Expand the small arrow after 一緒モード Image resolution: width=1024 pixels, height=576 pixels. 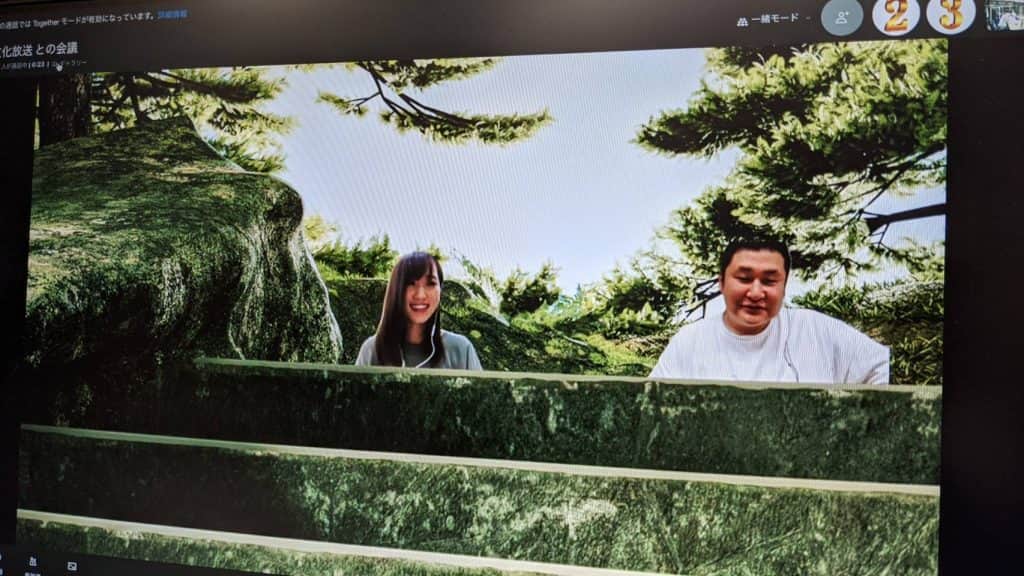coord(808,19)
